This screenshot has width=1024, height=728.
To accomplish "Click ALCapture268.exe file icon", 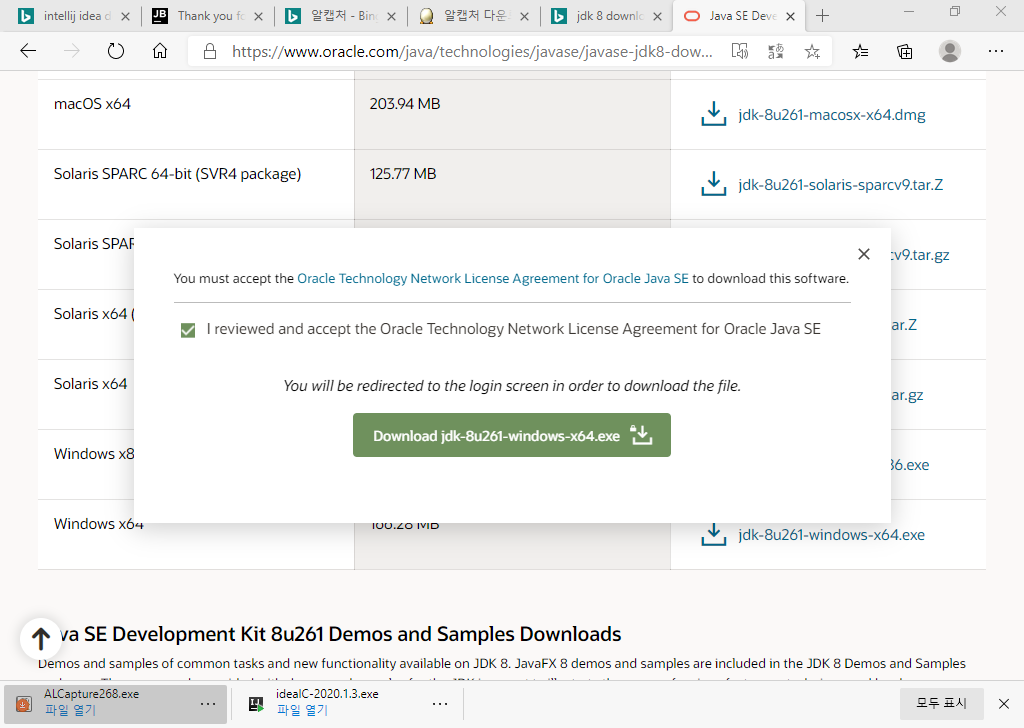I will [x=24, y=704].
